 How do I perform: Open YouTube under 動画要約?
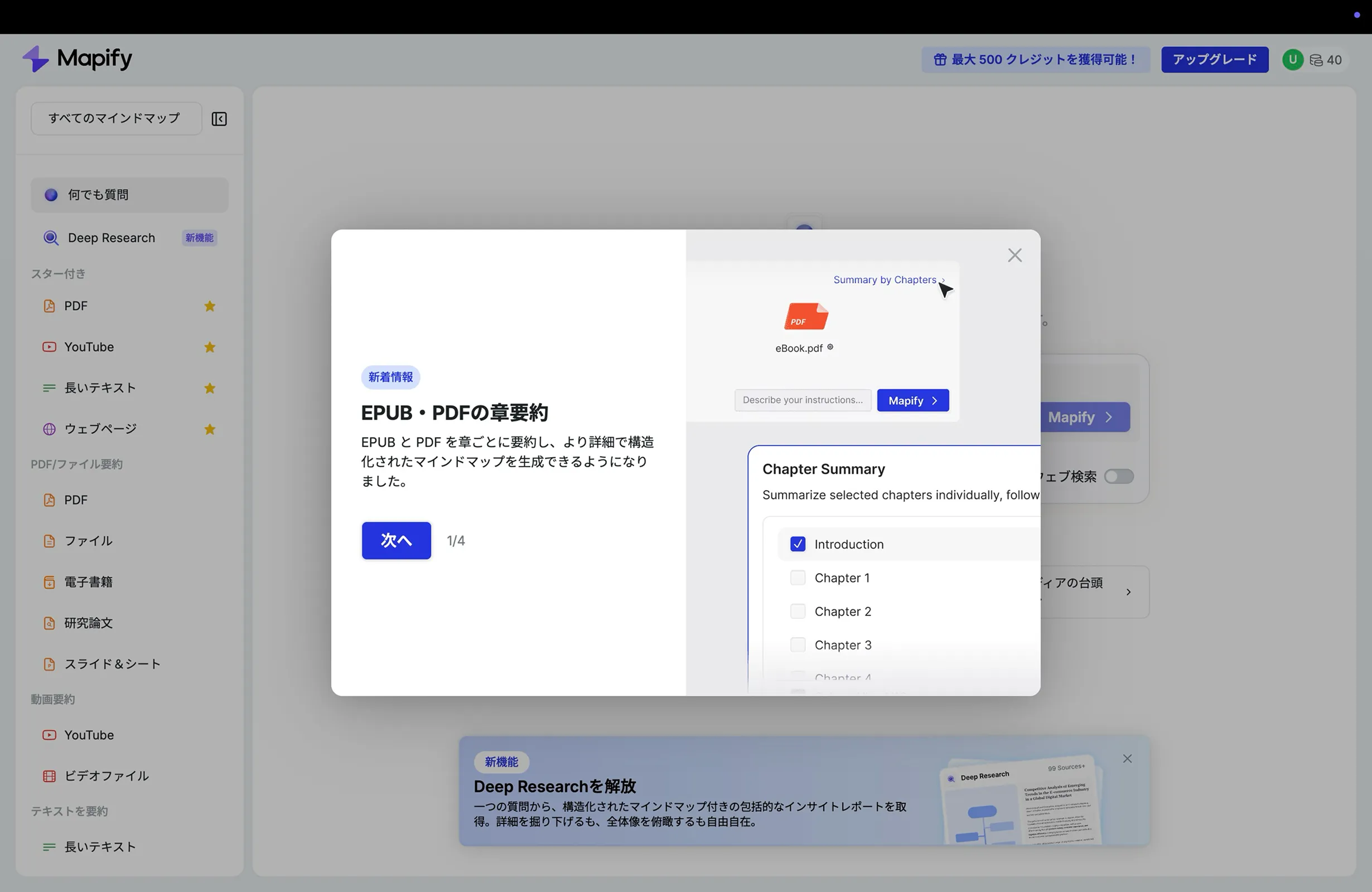pos(129,735)
